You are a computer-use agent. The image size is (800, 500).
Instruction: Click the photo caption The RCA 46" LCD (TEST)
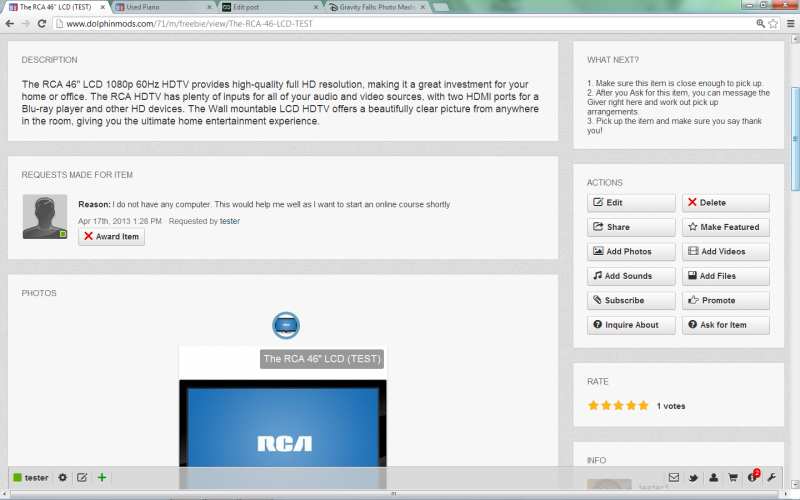pos(322,359)
